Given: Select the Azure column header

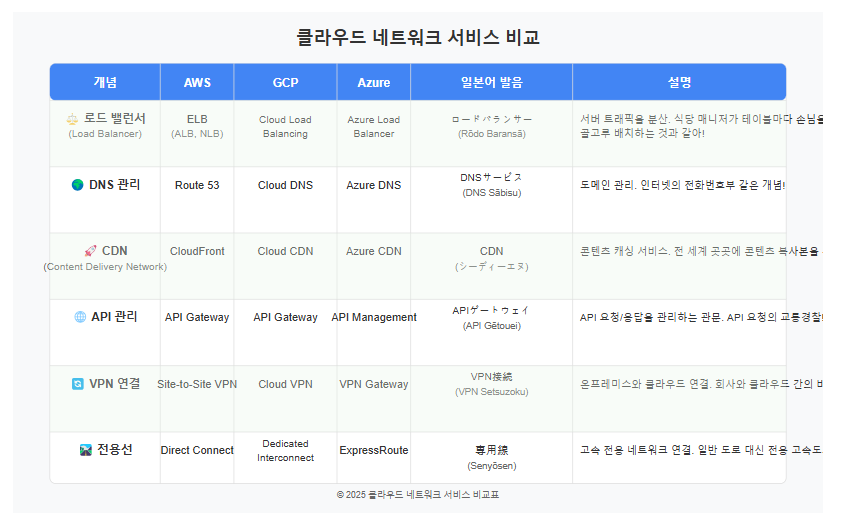Looking at the screenshot, I should (374, 82).
